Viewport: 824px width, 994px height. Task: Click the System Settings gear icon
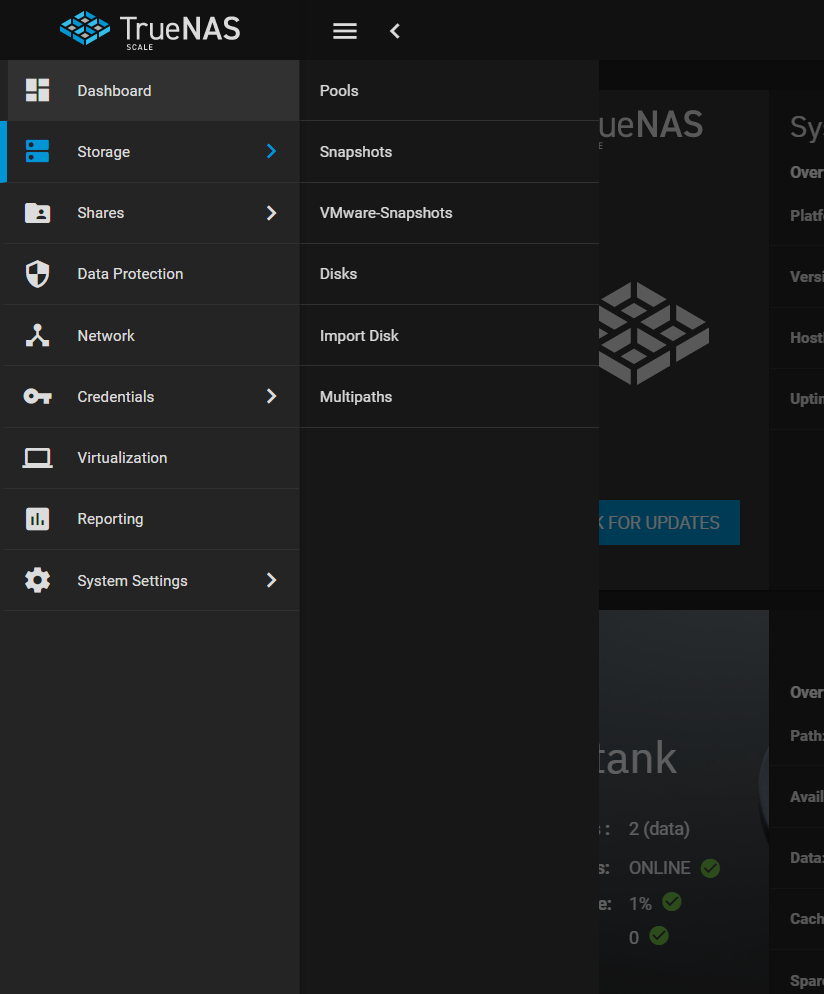pos(37,580)
